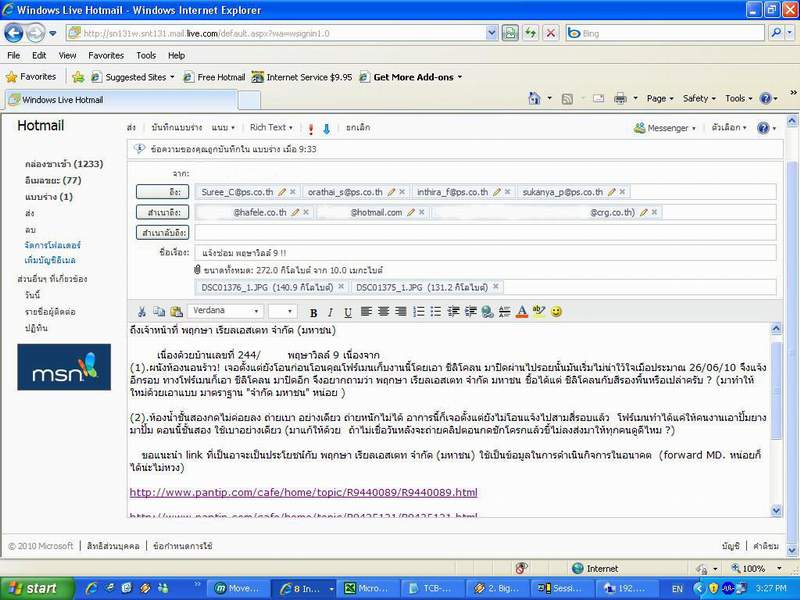
Task: Click the RSS feeds icon
Action: 567,99
